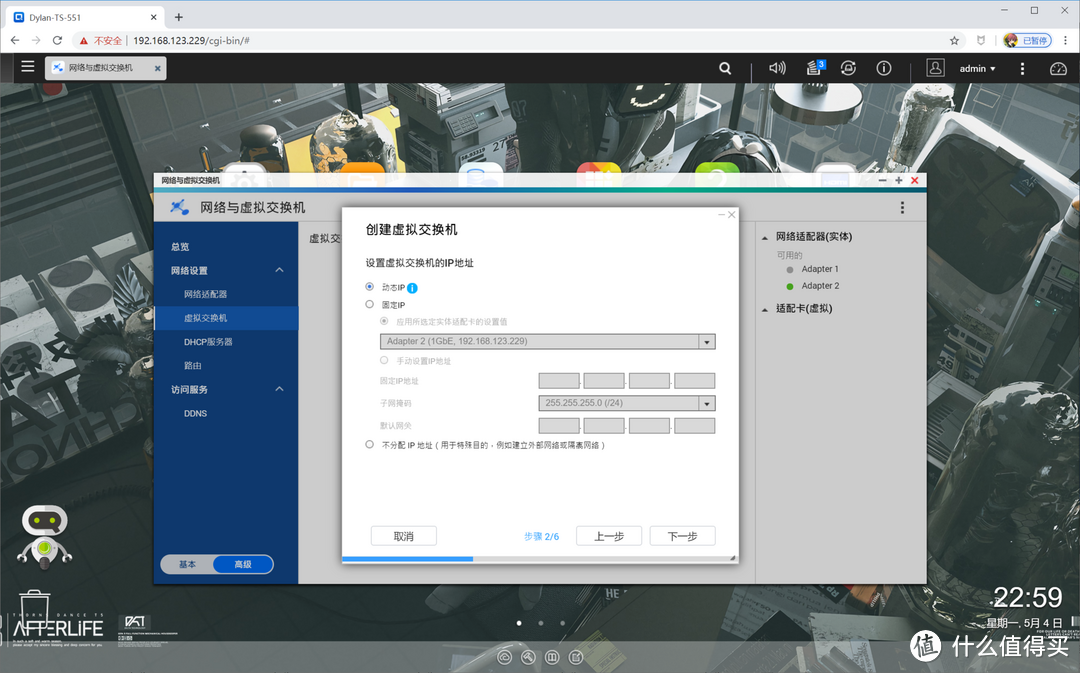
Task: Click the fourth bottom dock icon
Action: click(x=576, y=657)
